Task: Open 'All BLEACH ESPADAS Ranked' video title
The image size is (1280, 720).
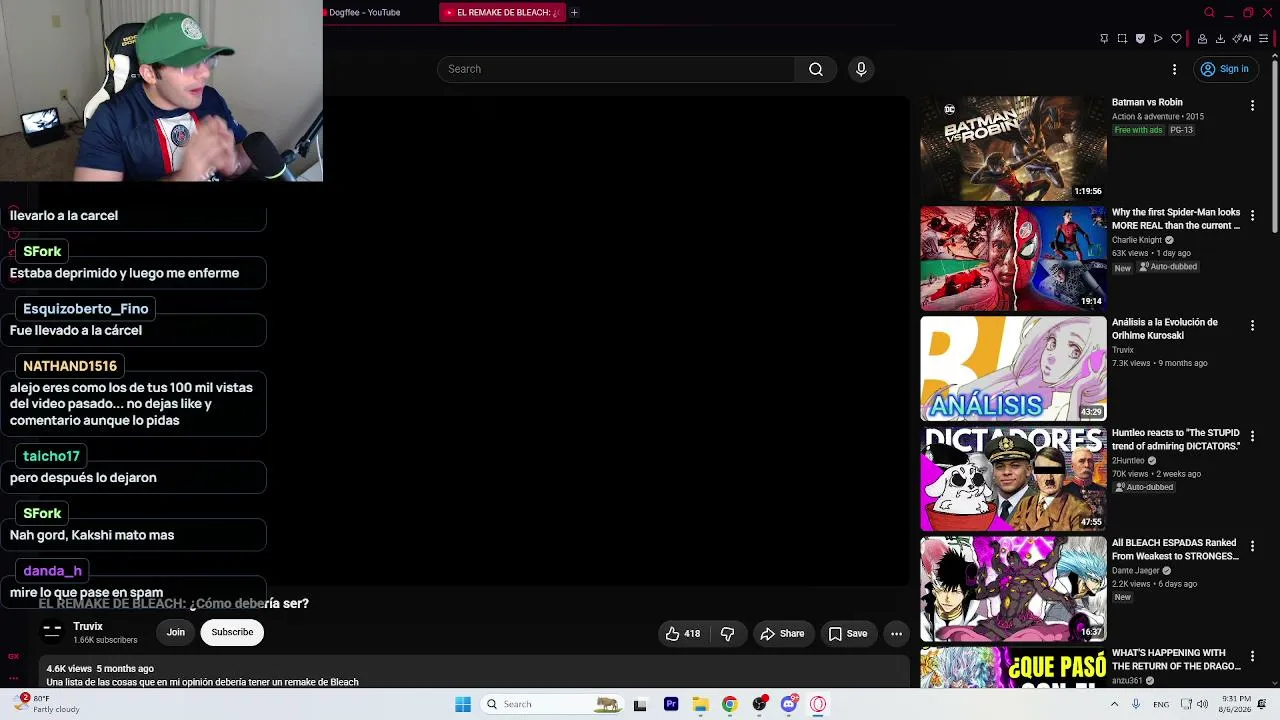Action: pyautogui.click(x=1176, y=550)
